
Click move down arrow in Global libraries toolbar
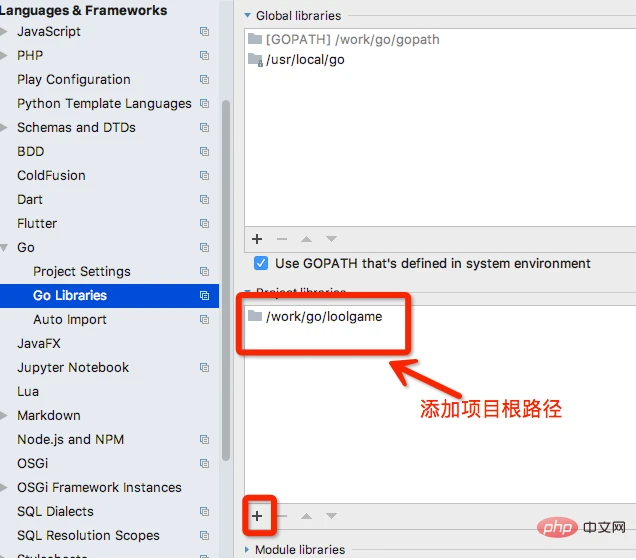(x=331, y=239)
